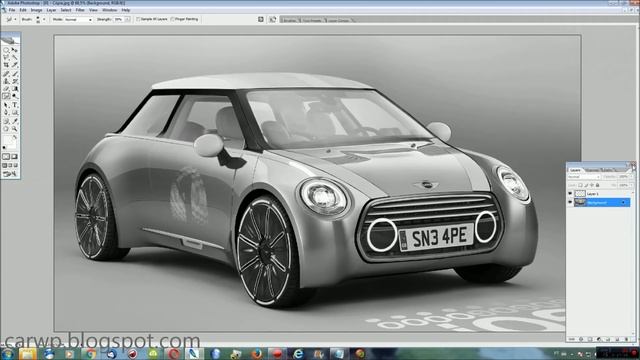Select the Marquee selection tool

coord(6,49)
